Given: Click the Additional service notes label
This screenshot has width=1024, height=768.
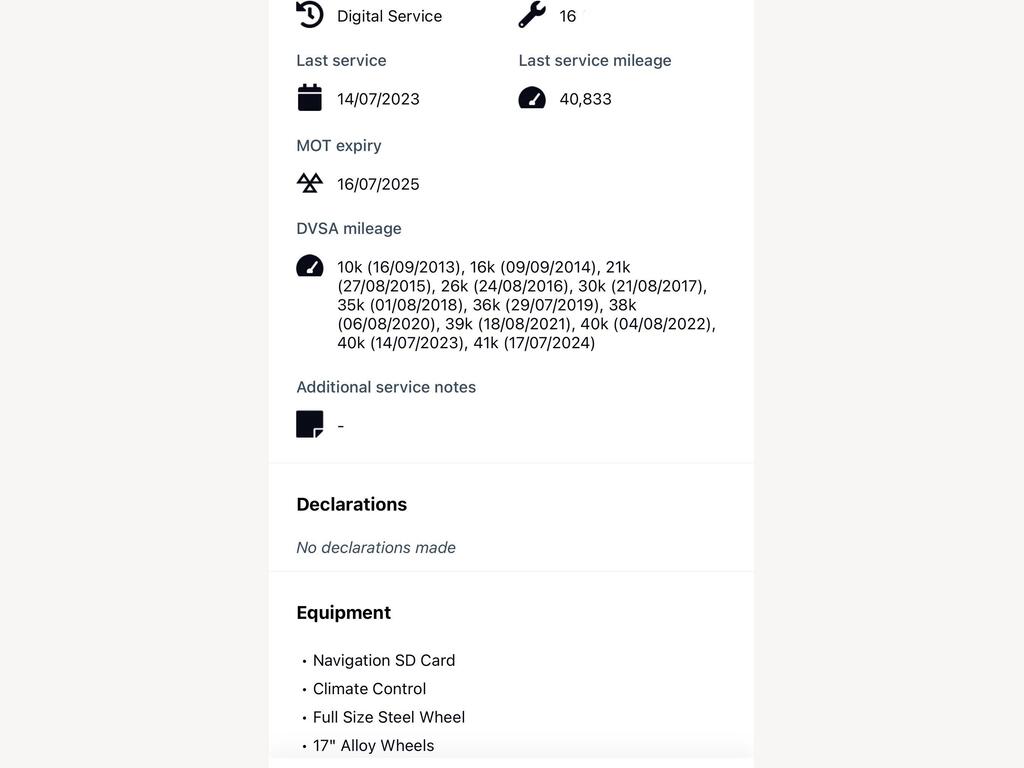Looking at the screenshot, I should [386, 387].
